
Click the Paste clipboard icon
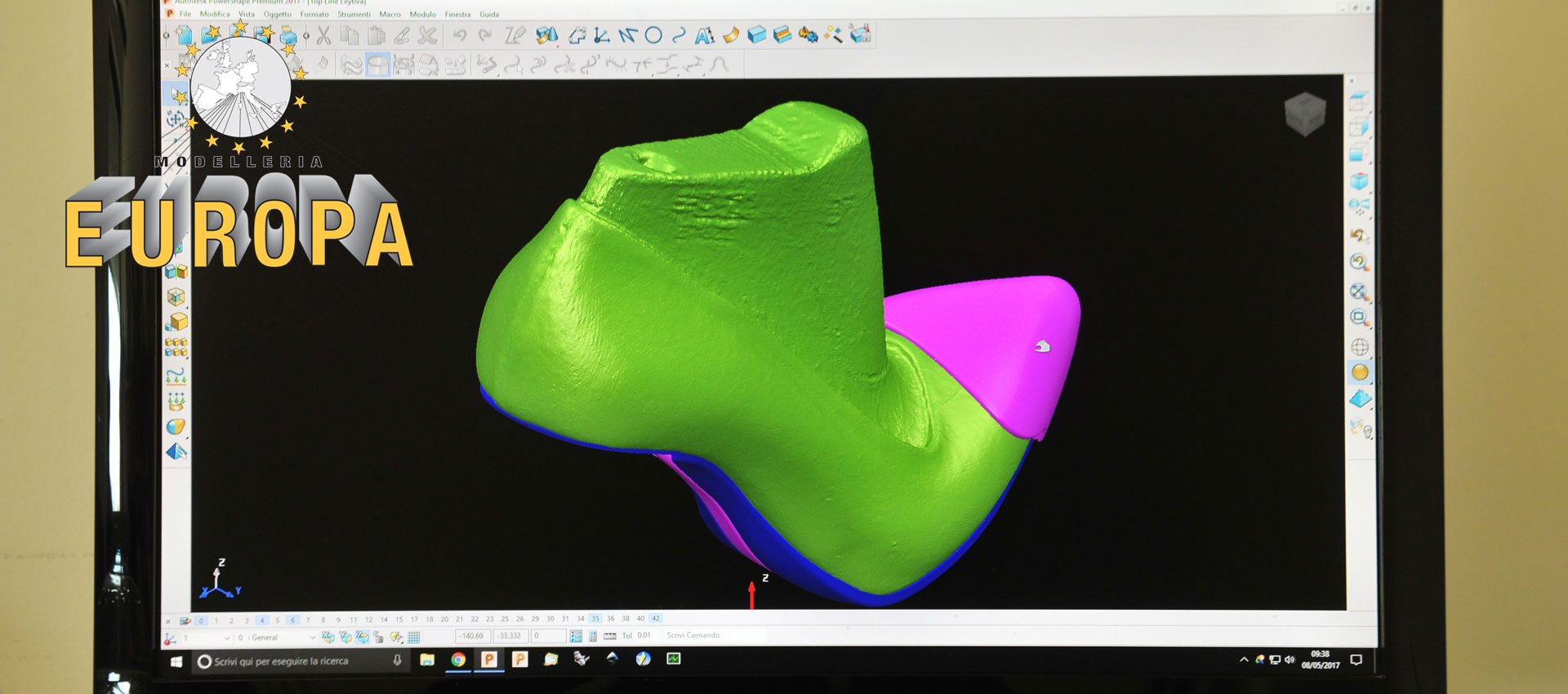click(x=376, y=35)
